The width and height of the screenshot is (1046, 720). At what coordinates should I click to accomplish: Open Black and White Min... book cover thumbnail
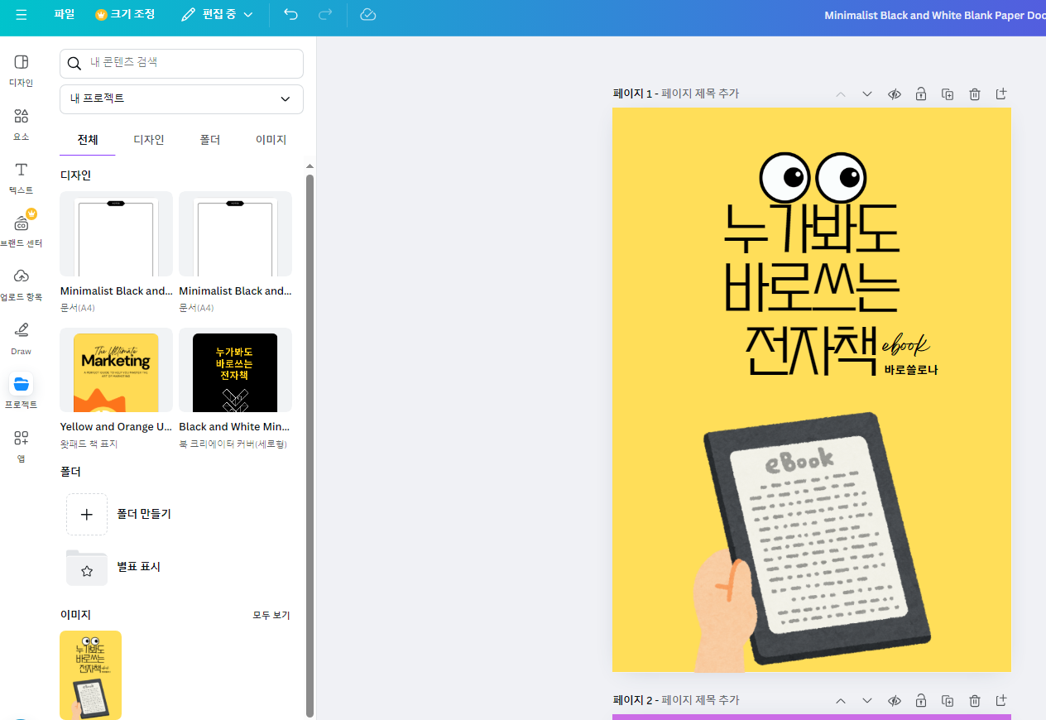click(235, 370)
